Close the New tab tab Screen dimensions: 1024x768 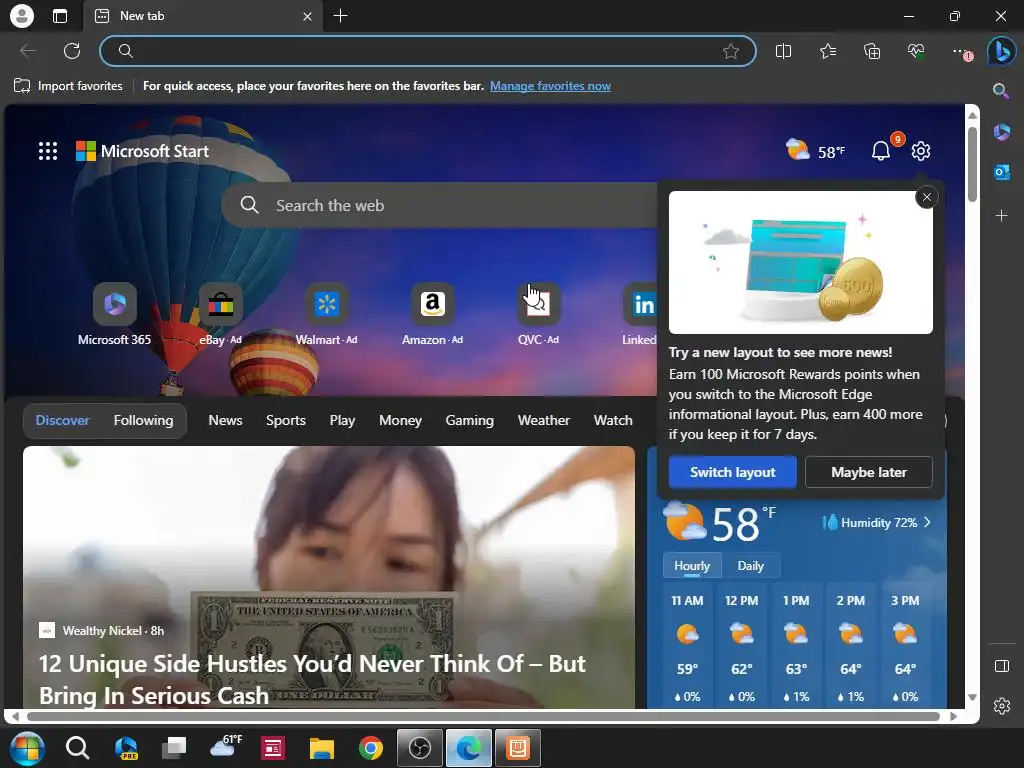pos(308,16)
